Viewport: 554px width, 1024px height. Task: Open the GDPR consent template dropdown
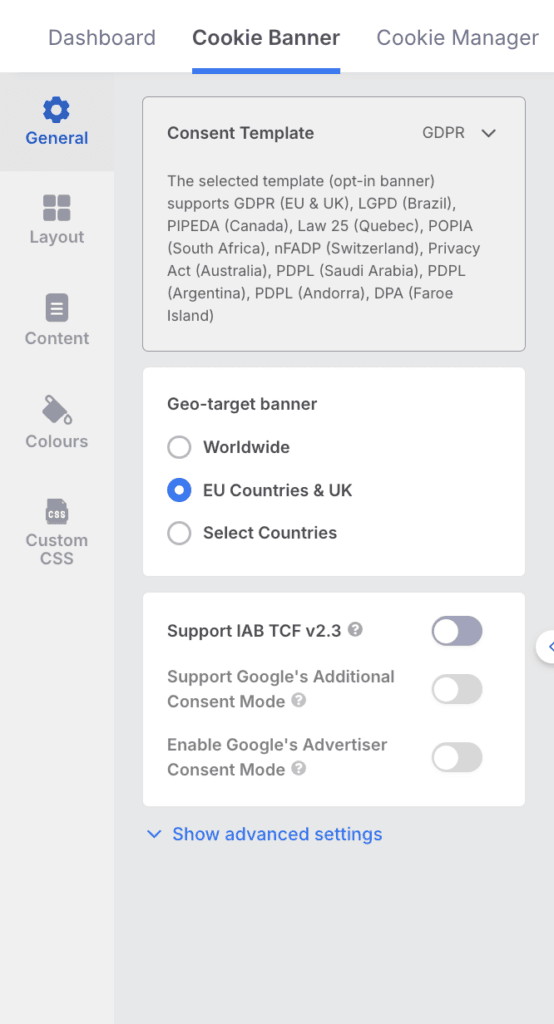tap(459, 133)
